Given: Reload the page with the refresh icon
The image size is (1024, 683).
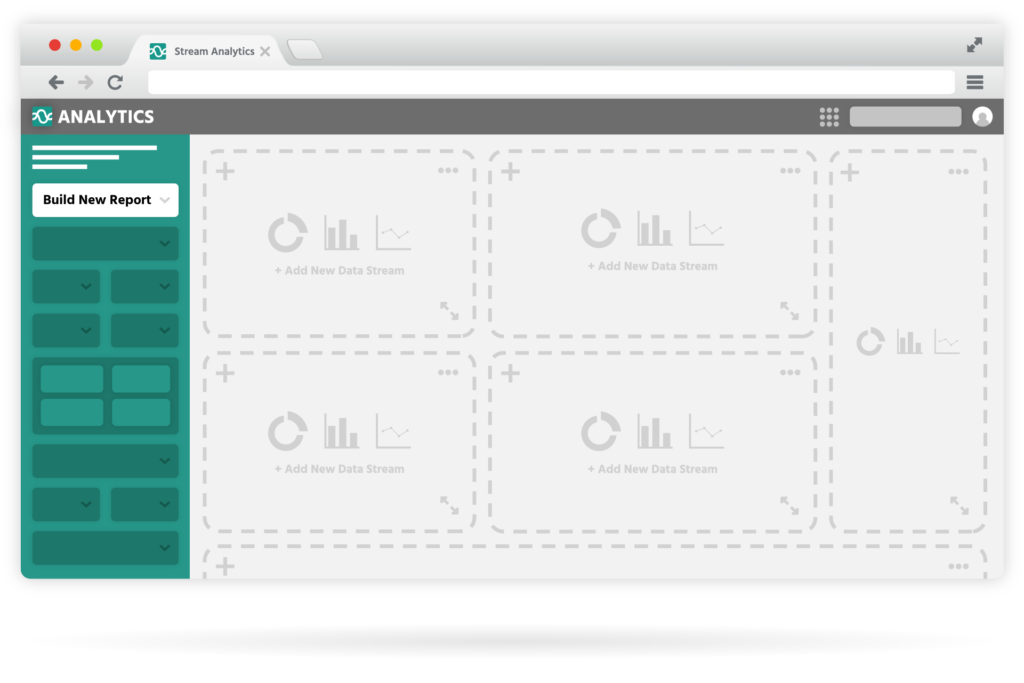Looking at the screenshot, I should click(116, 82).
